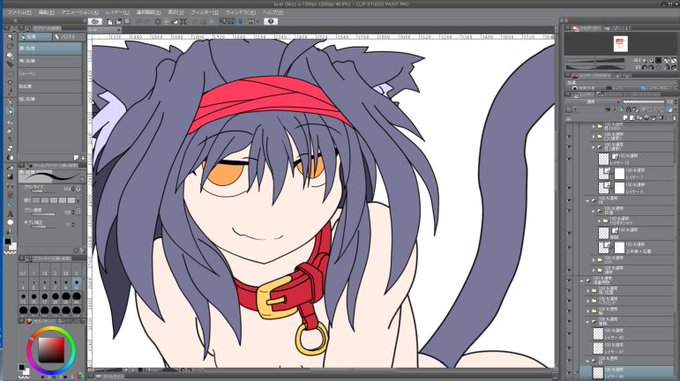This screenshot has height=381, width=680.
Task: Click the Redo arrow in command bar
Action: [x=147, y=21]
